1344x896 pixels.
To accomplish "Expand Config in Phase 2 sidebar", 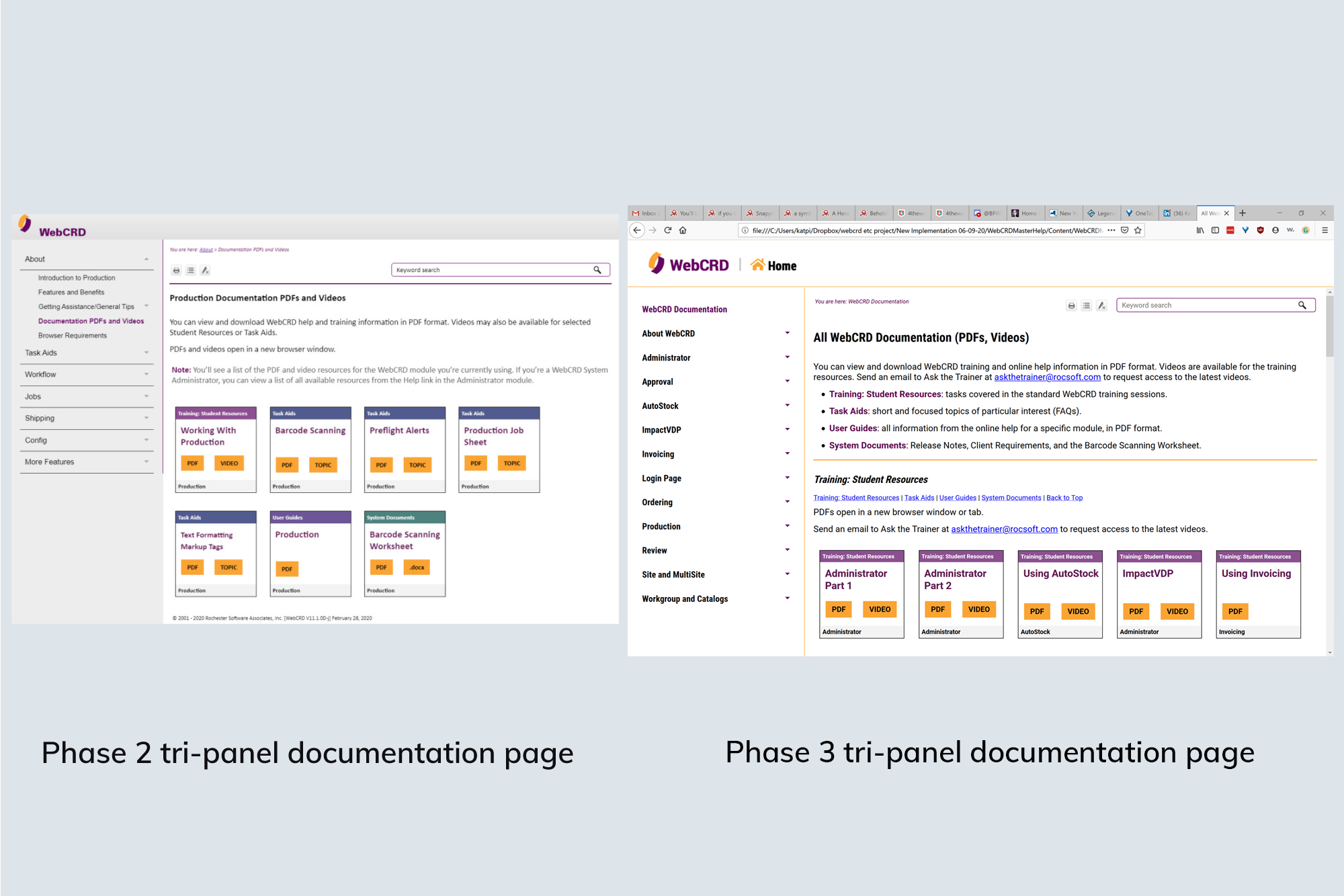I will pos(146,441).
